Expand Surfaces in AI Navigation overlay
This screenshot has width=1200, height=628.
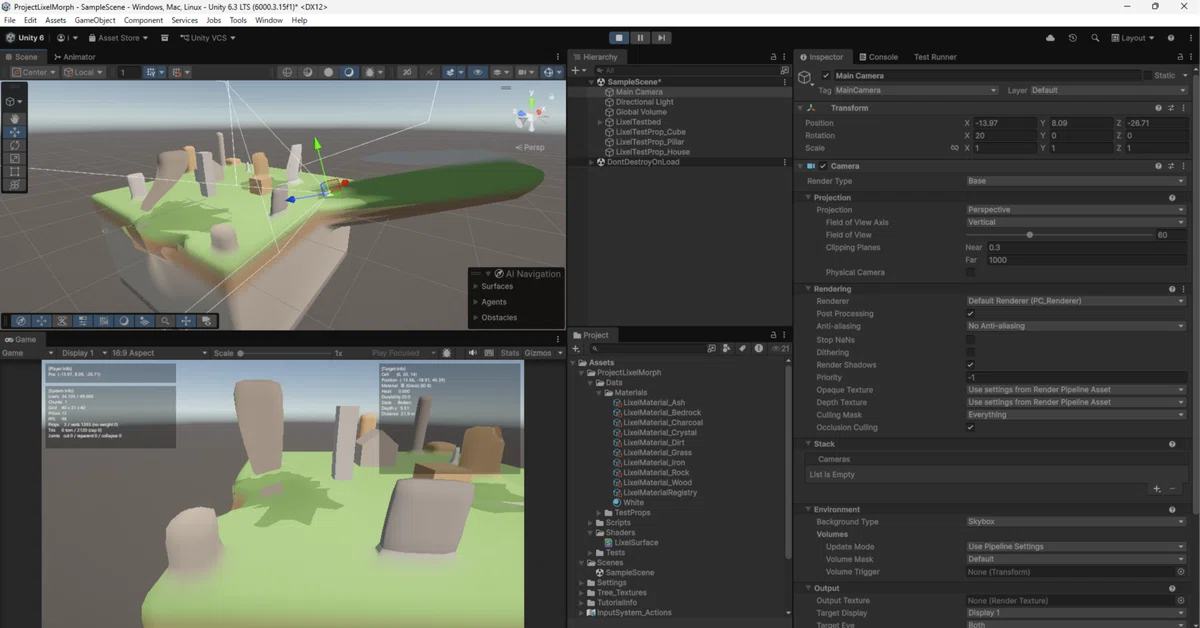coord(476,286)
